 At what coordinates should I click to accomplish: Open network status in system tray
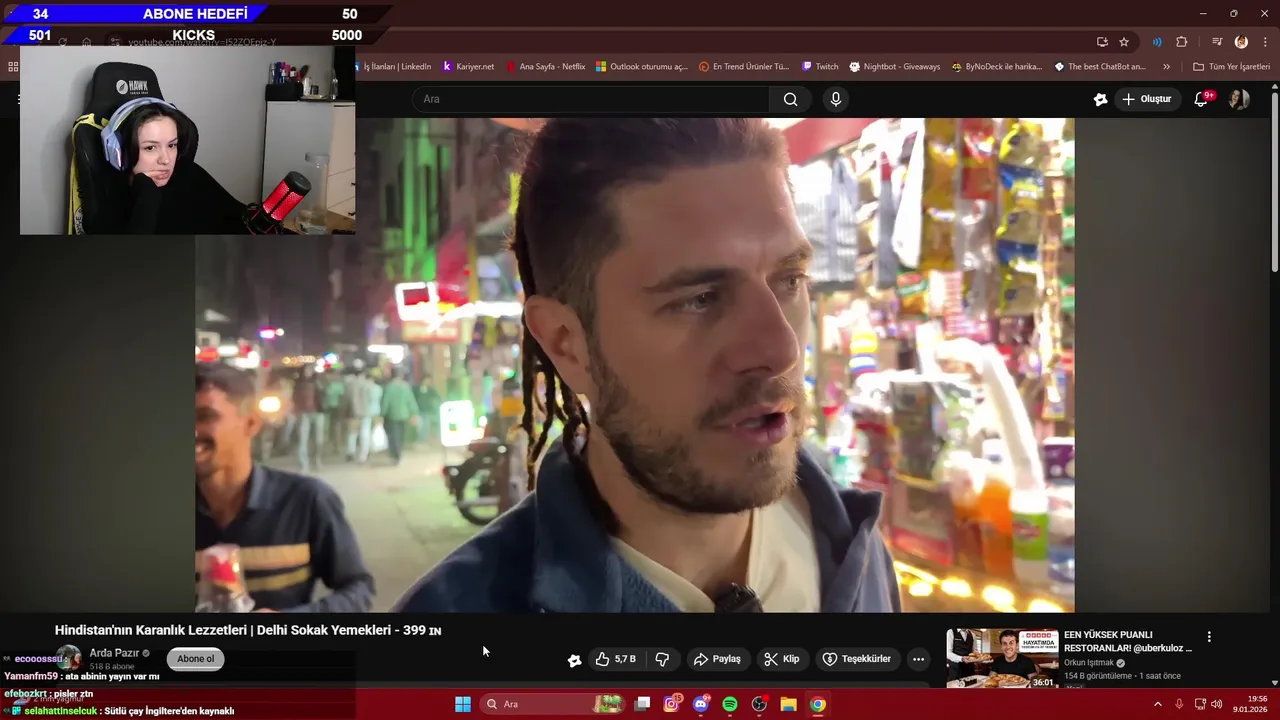[1200, 704]
